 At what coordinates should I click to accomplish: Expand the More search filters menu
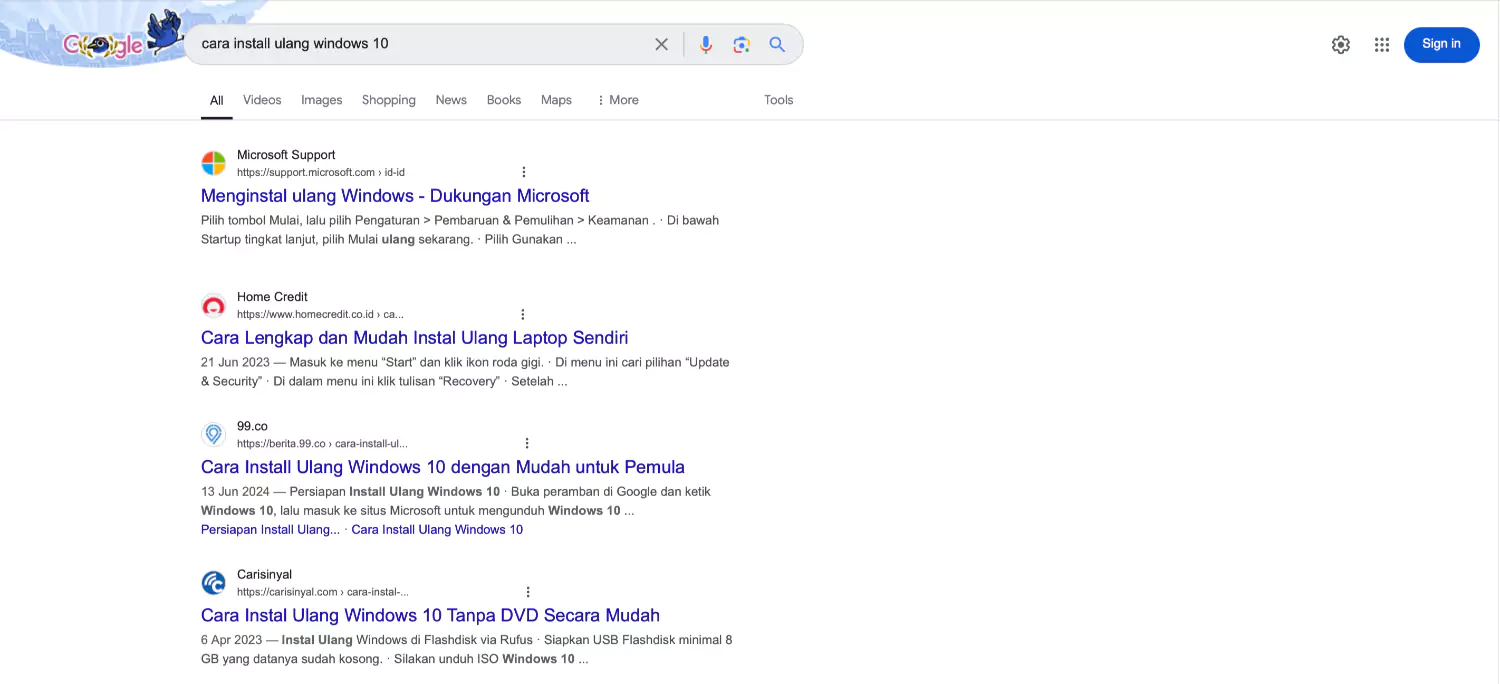pyautogui.click(x=617, y=100)
